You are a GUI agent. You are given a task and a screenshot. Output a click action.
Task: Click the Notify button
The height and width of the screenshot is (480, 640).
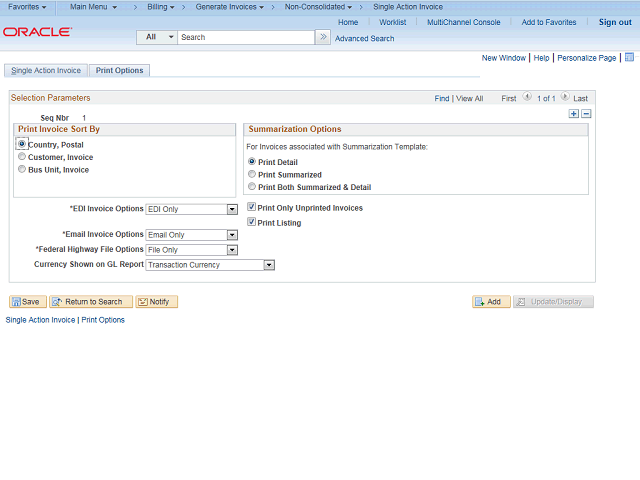157,302
